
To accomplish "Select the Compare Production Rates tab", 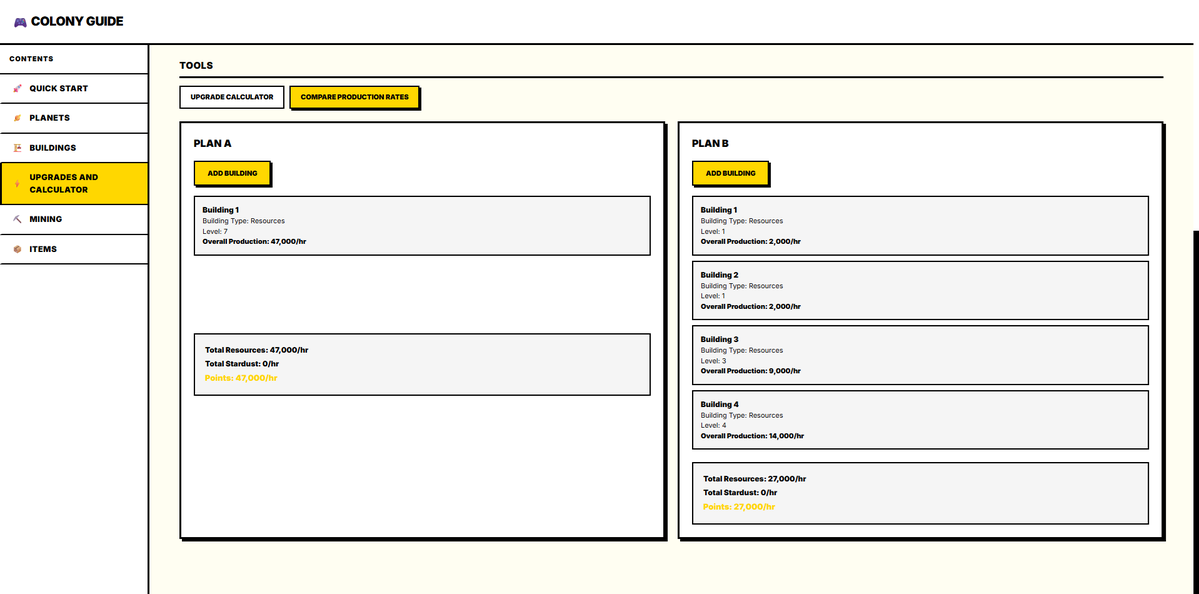I will pyautogui.click(x=354, y=97).
